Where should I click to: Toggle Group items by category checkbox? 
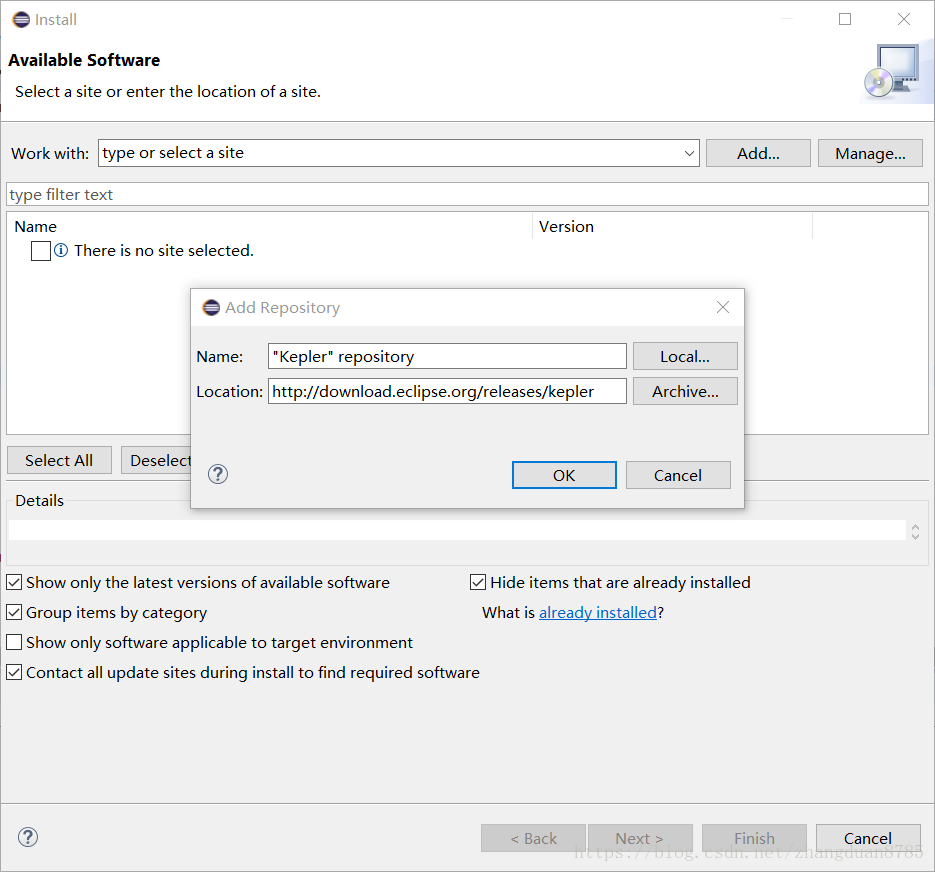(x=14, y=612)
